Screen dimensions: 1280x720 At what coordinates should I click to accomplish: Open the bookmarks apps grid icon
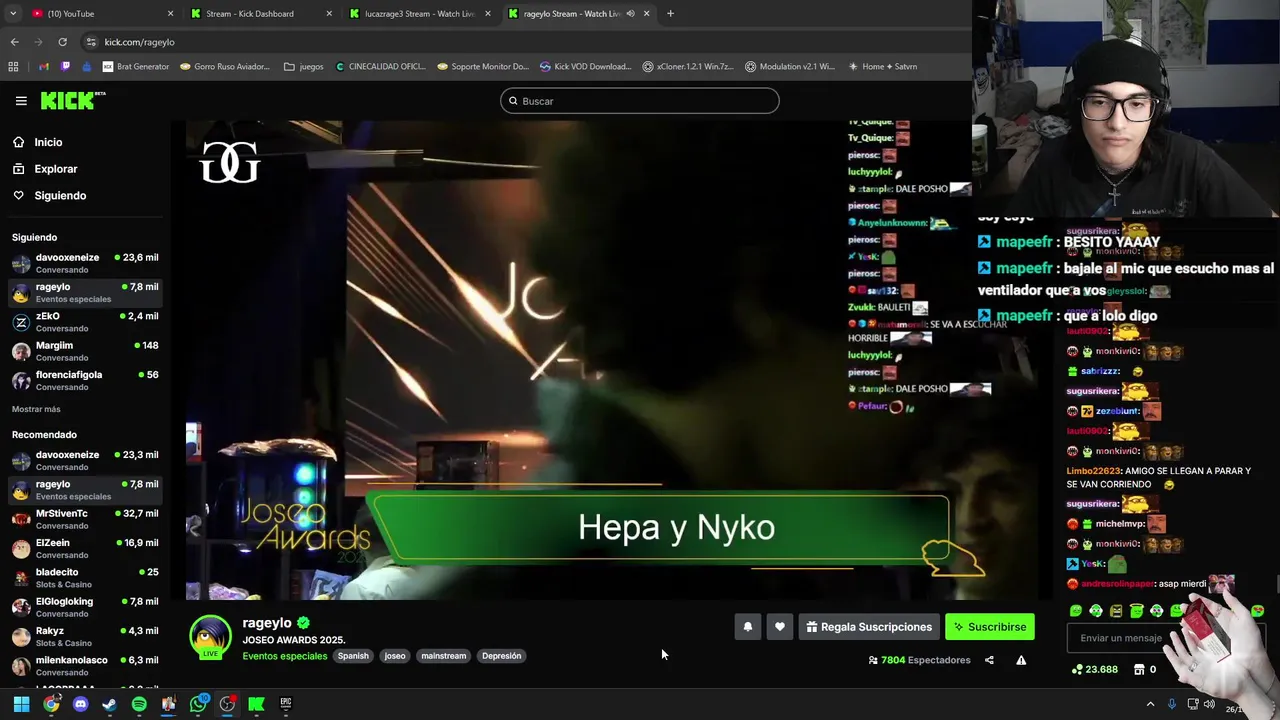coord(13,67)
